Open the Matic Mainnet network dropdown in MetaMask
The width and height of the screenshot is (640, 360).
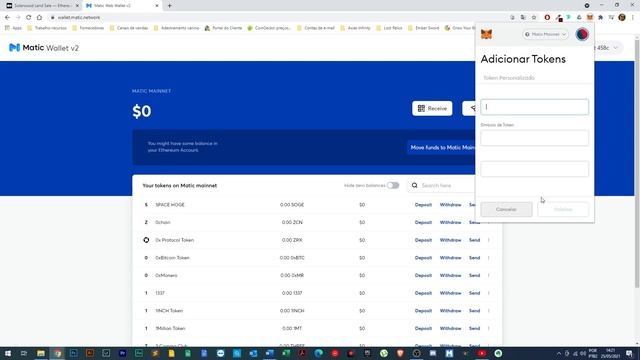[546, 34]
